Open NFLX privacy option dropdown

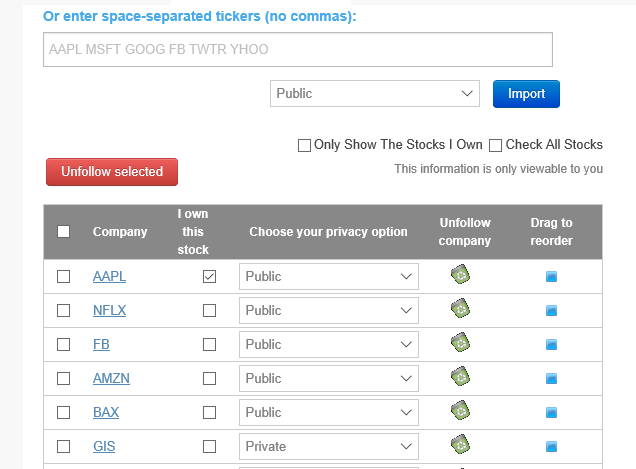point(329,311)
